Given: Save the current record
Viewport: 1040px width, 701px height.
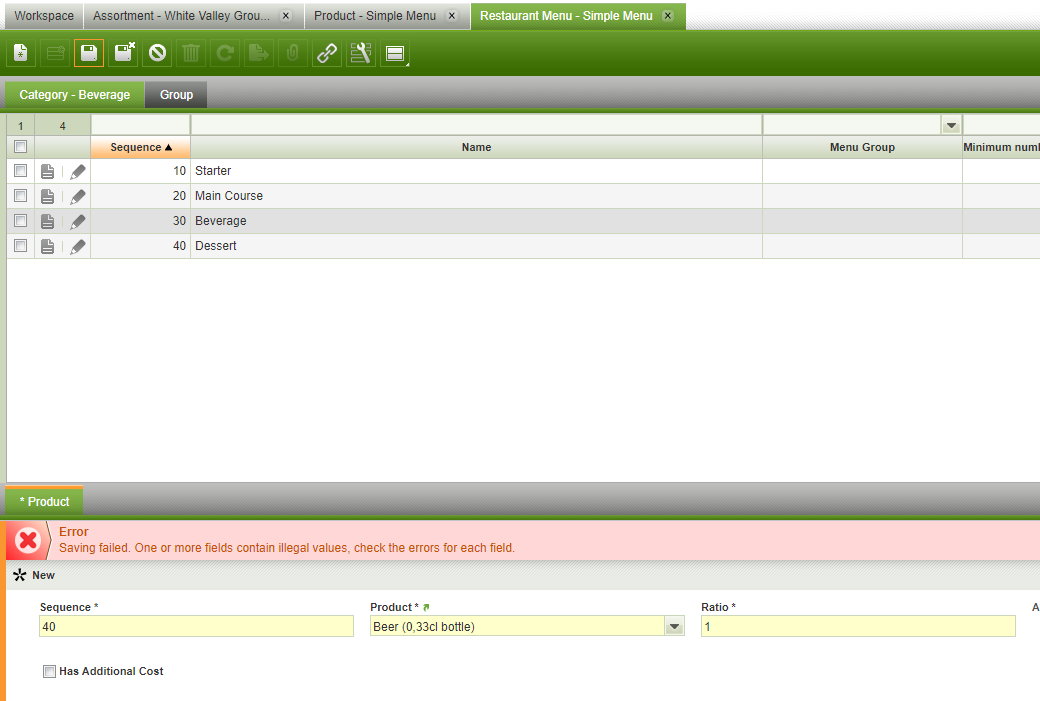Looking at the screenshot, I should [x=89, y=53].
